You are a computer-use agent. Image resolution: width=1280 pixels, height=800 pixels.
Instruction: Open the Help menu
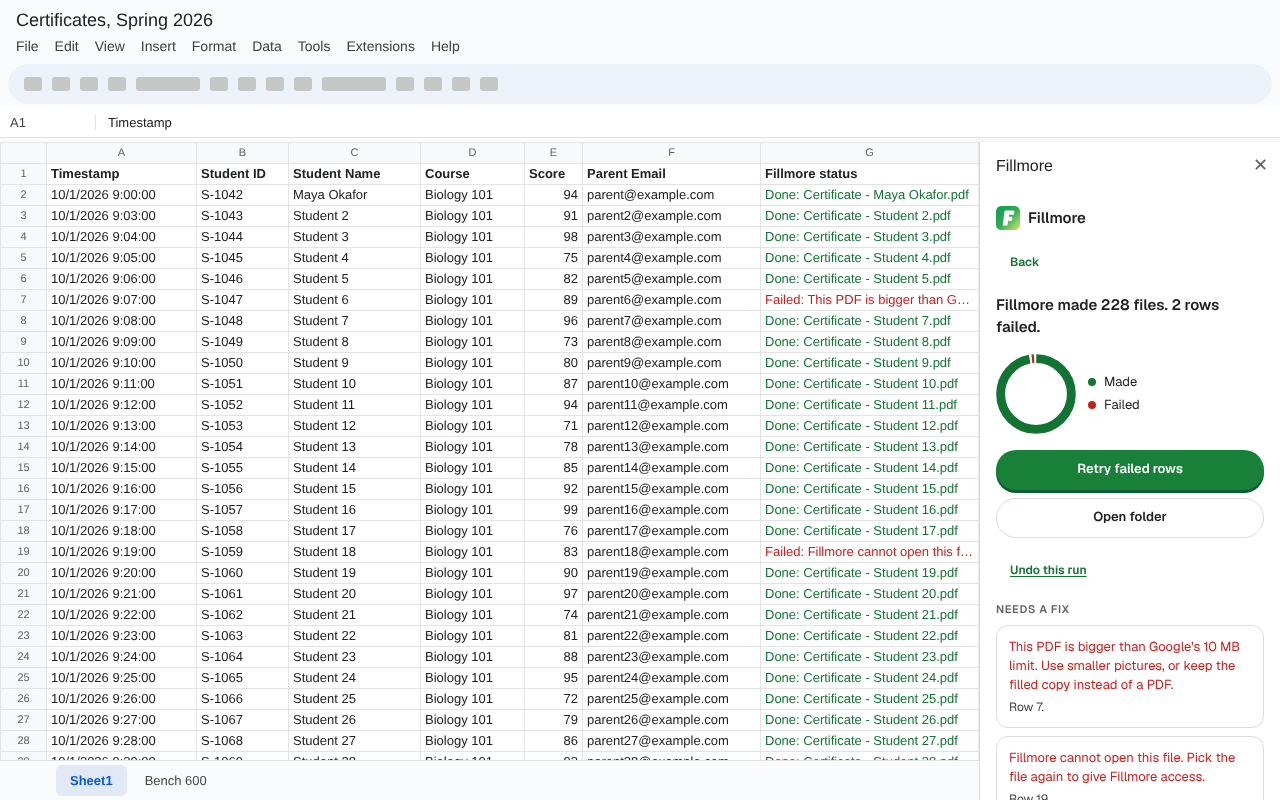(445, 46)
